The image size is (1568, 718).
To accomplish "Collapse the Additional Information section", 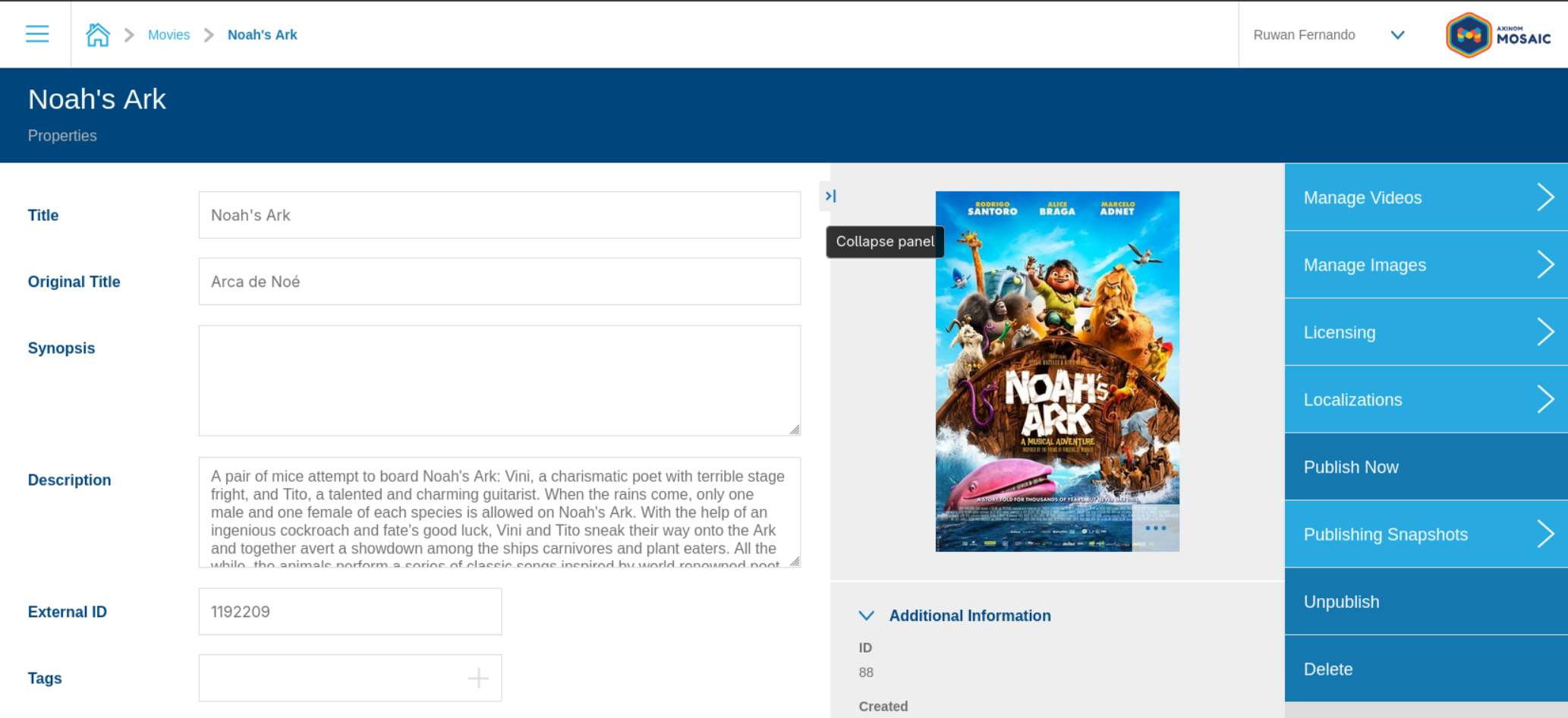I will [866, 616].
